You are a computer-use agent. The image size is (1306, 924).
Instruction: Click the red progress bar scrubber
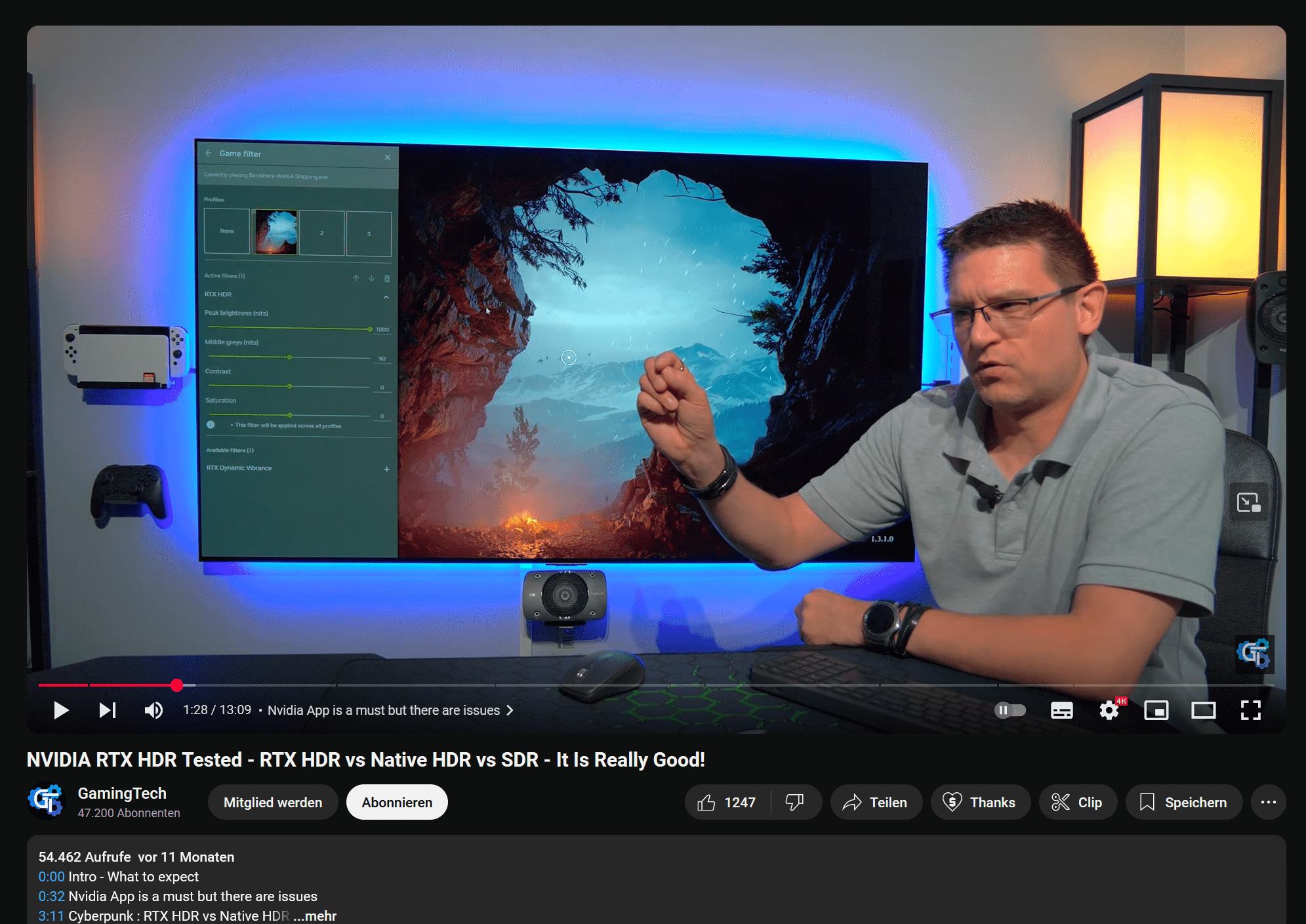(176, 685)
